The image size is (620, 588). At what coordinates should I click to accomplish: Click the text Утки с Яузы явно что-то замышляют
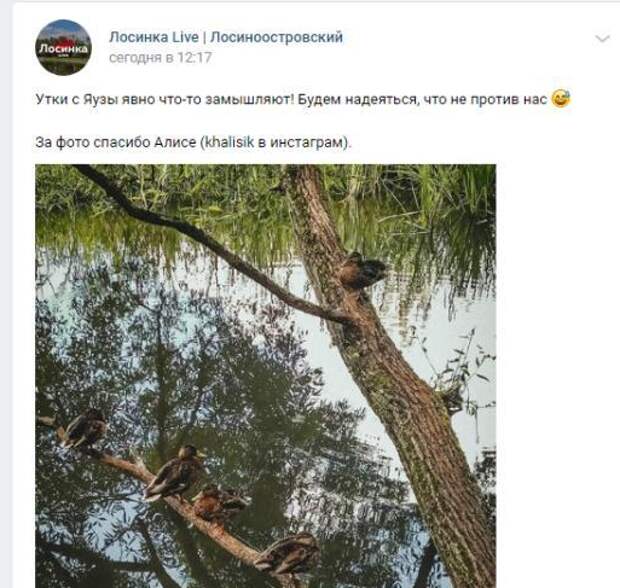(164, 99)
